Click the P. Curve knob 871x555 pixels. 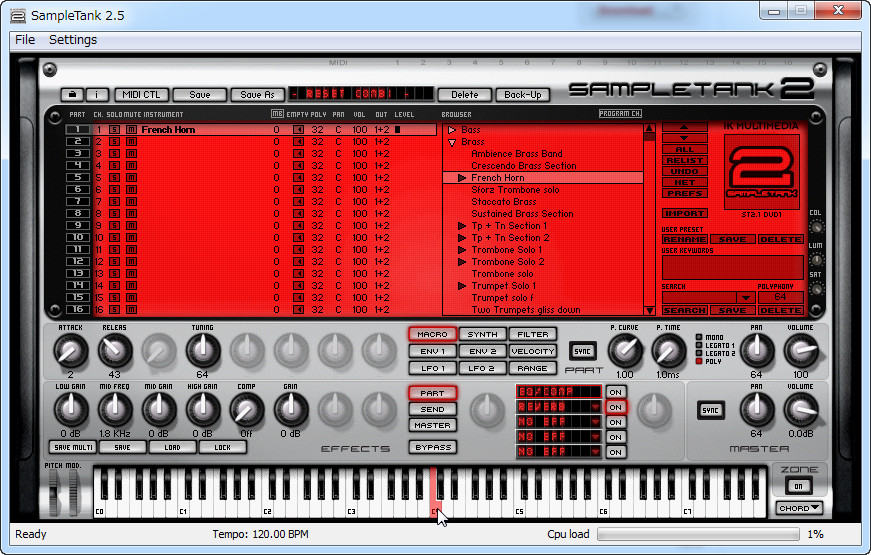tap(625, 351)
